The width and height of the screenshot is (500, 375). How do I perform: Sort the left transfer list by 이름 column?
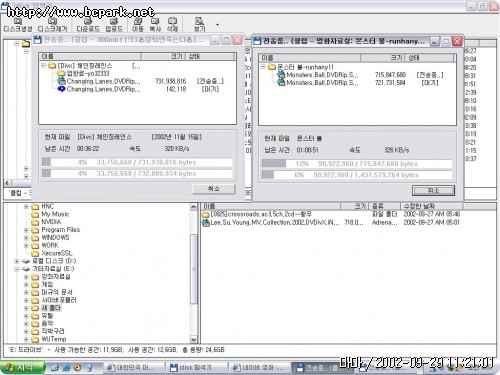90,56
